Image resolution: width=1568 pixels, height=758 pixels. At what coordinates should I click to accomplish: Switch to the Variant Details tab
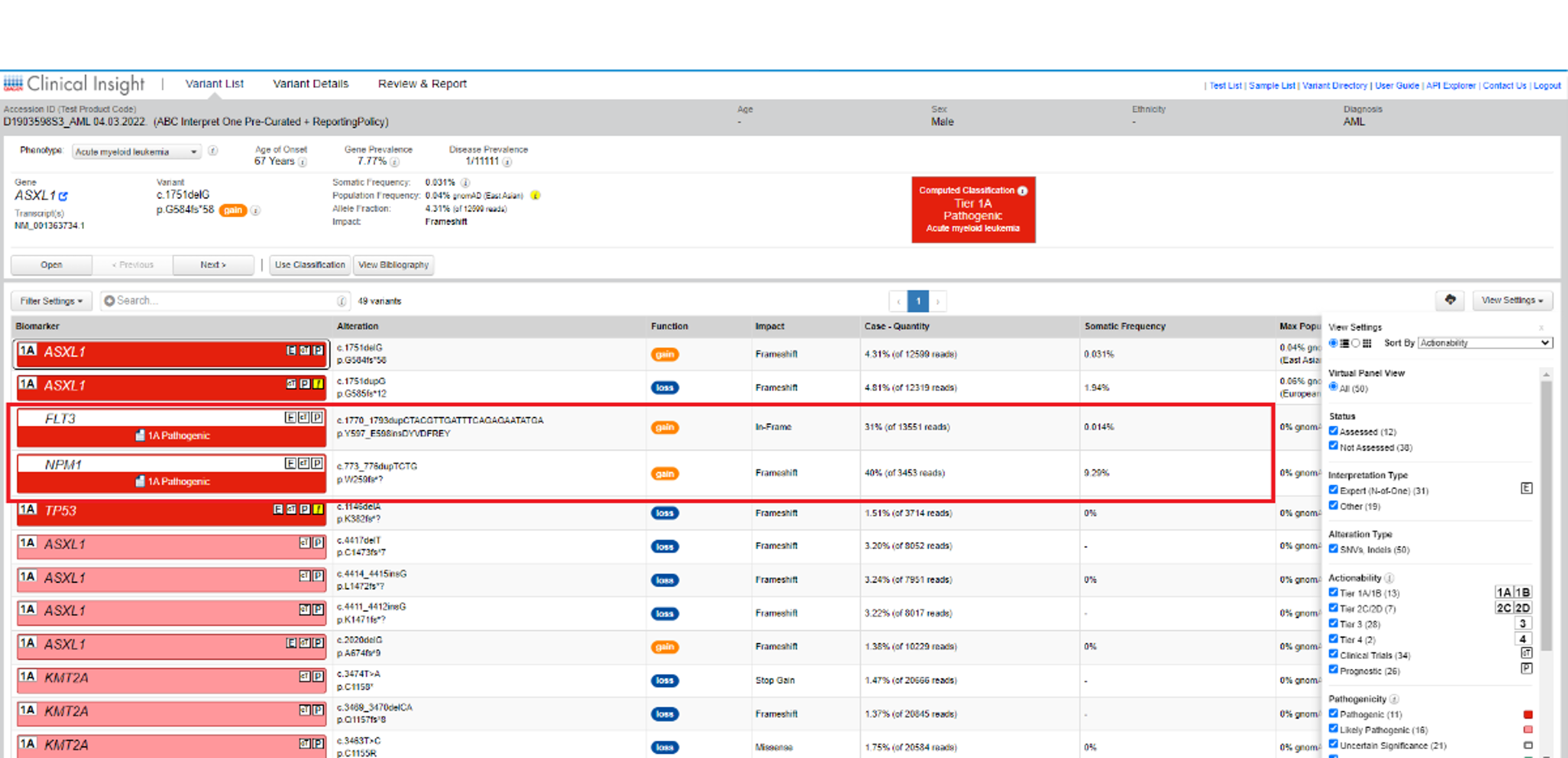pos(310,83)
